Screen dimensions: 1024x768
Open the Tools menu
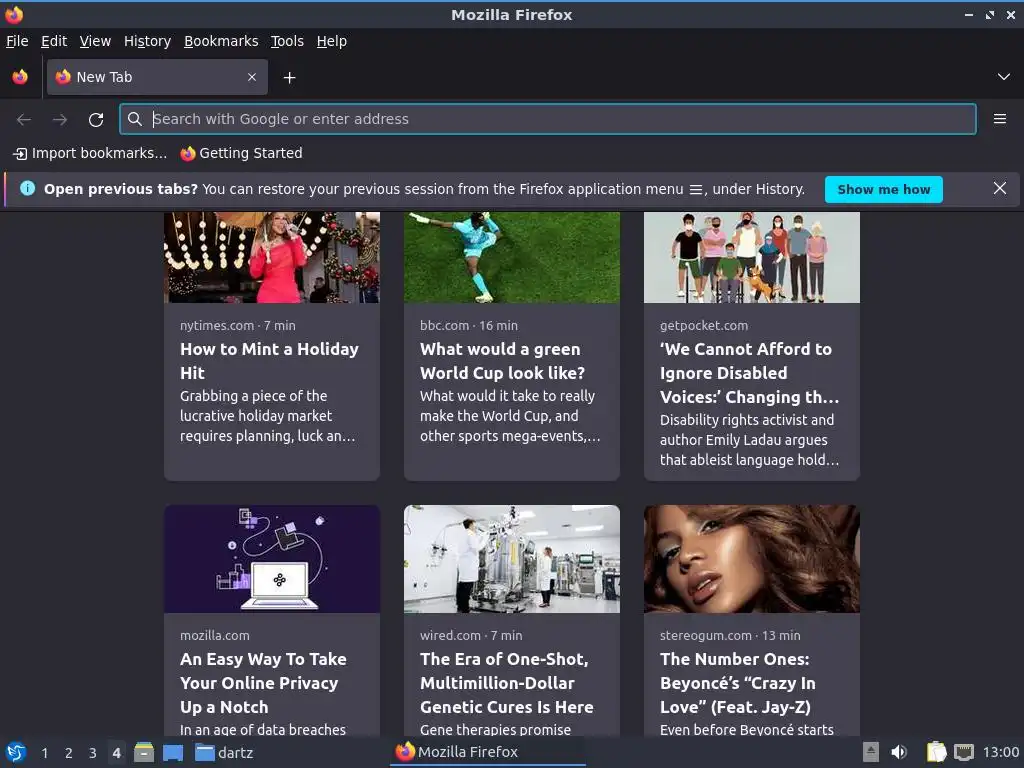pos(287,41)
